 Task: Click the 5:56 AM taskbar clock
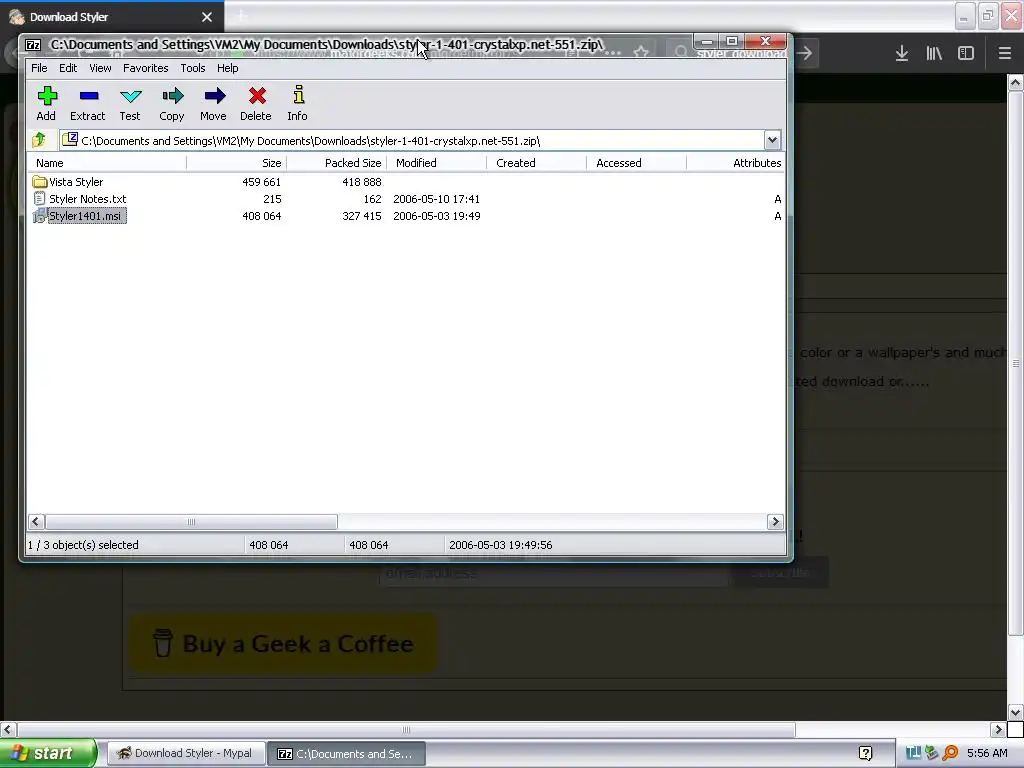pyautogui.click(x=987, y=753)
